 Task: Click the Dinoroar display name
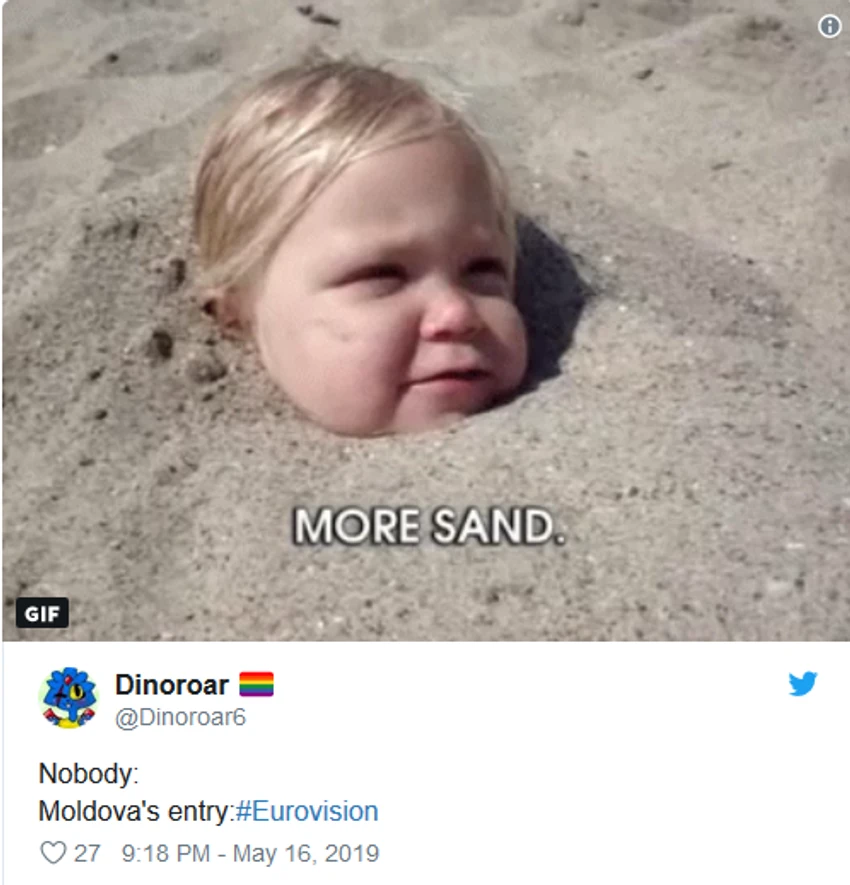point(172,685)
